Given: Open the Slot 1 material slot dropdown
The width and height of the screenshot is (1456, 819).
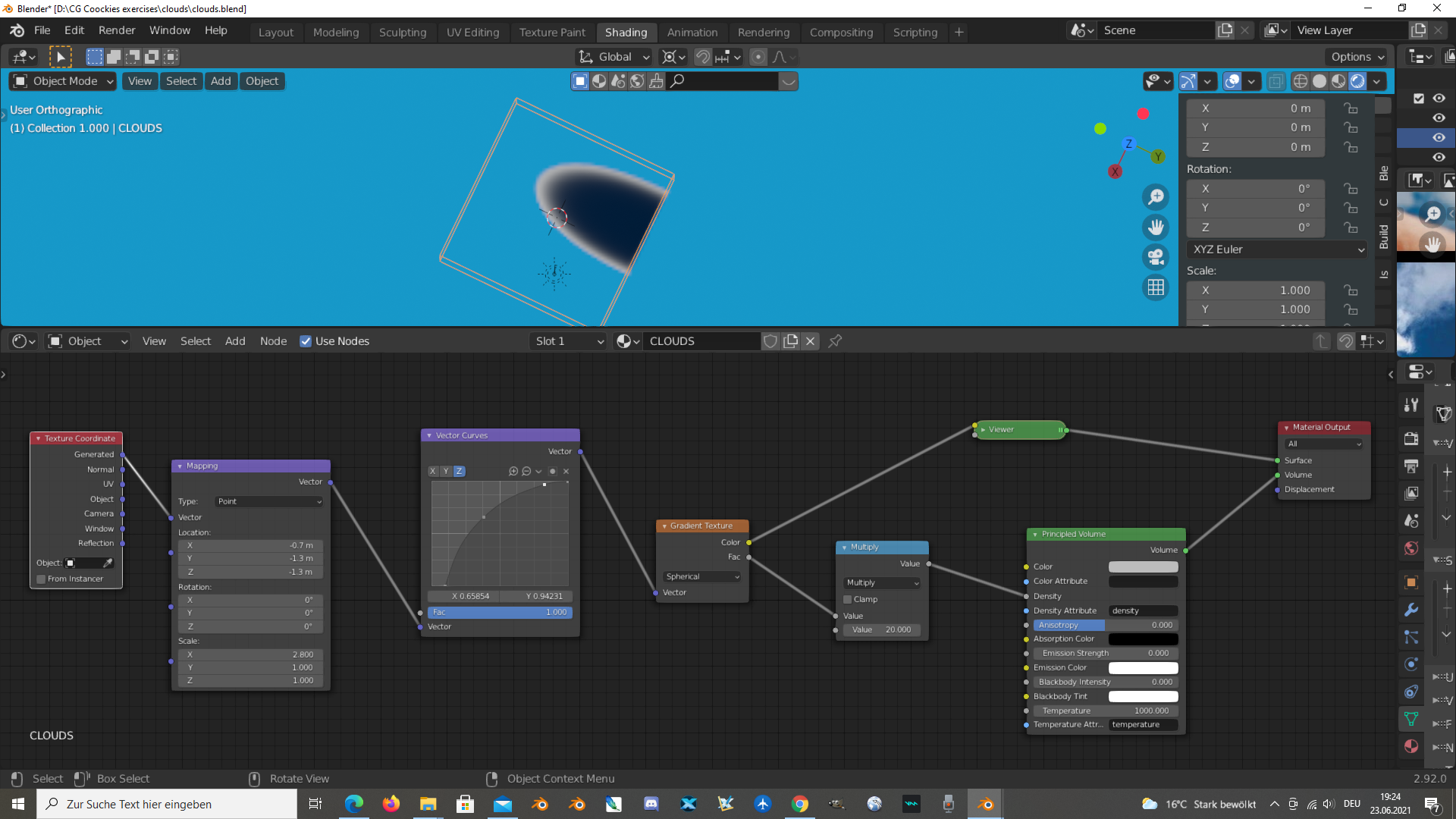Looking at the screenshot, I should [569, 341].
